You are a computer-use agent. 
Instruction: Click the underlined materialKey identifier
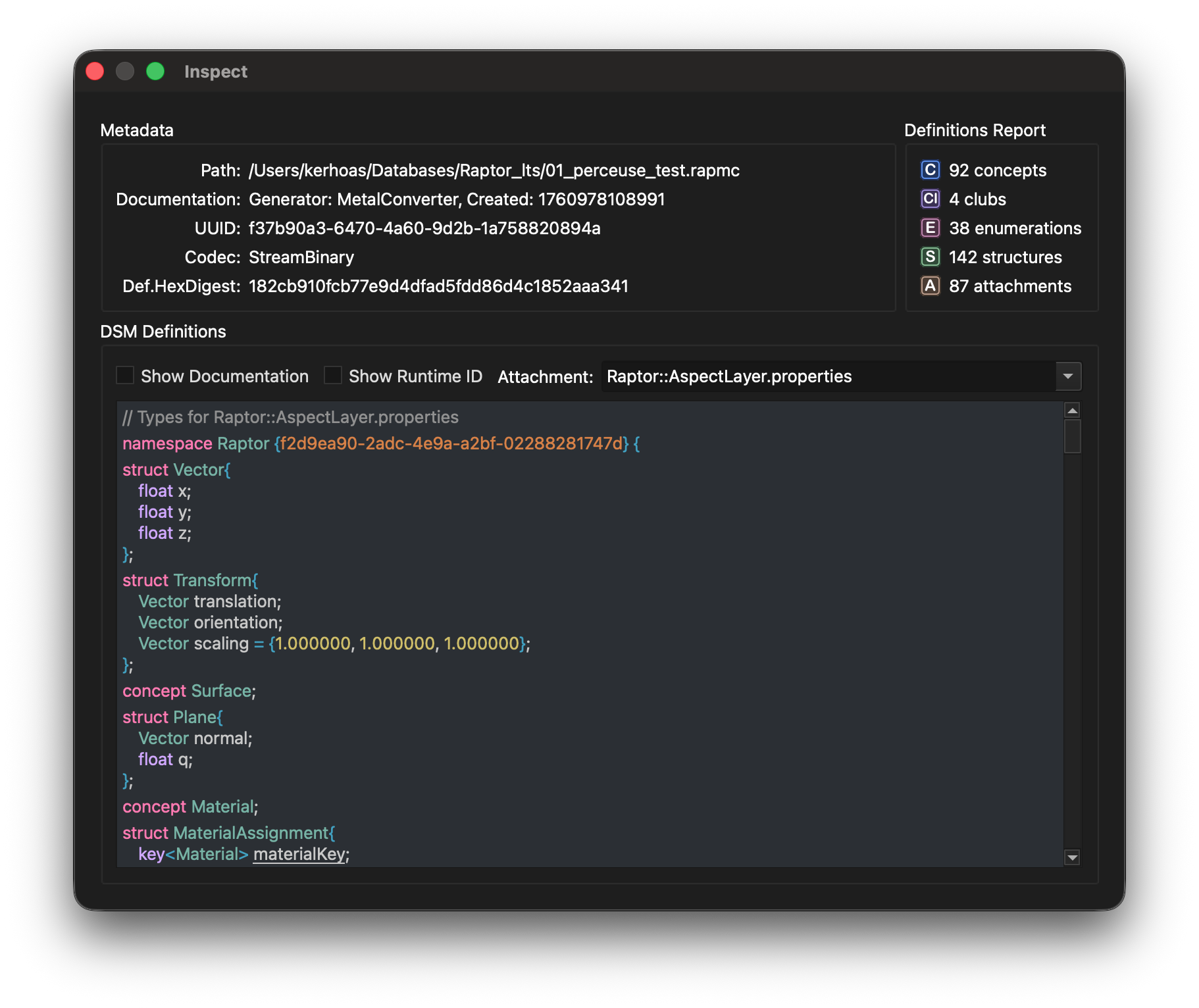(x=299, y=854)
